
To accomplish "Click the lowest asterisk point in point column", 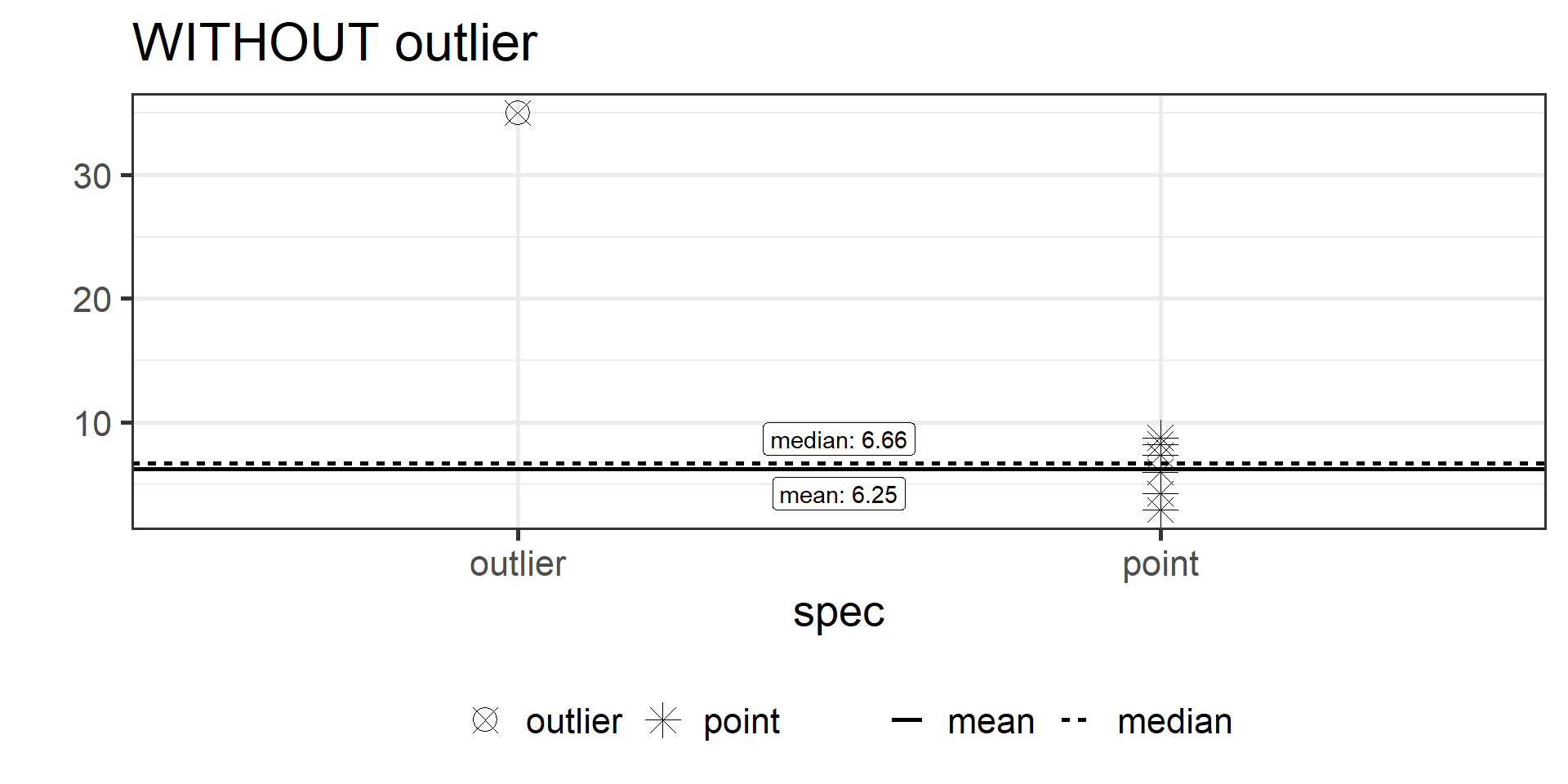I will [x=1160, y=510].
